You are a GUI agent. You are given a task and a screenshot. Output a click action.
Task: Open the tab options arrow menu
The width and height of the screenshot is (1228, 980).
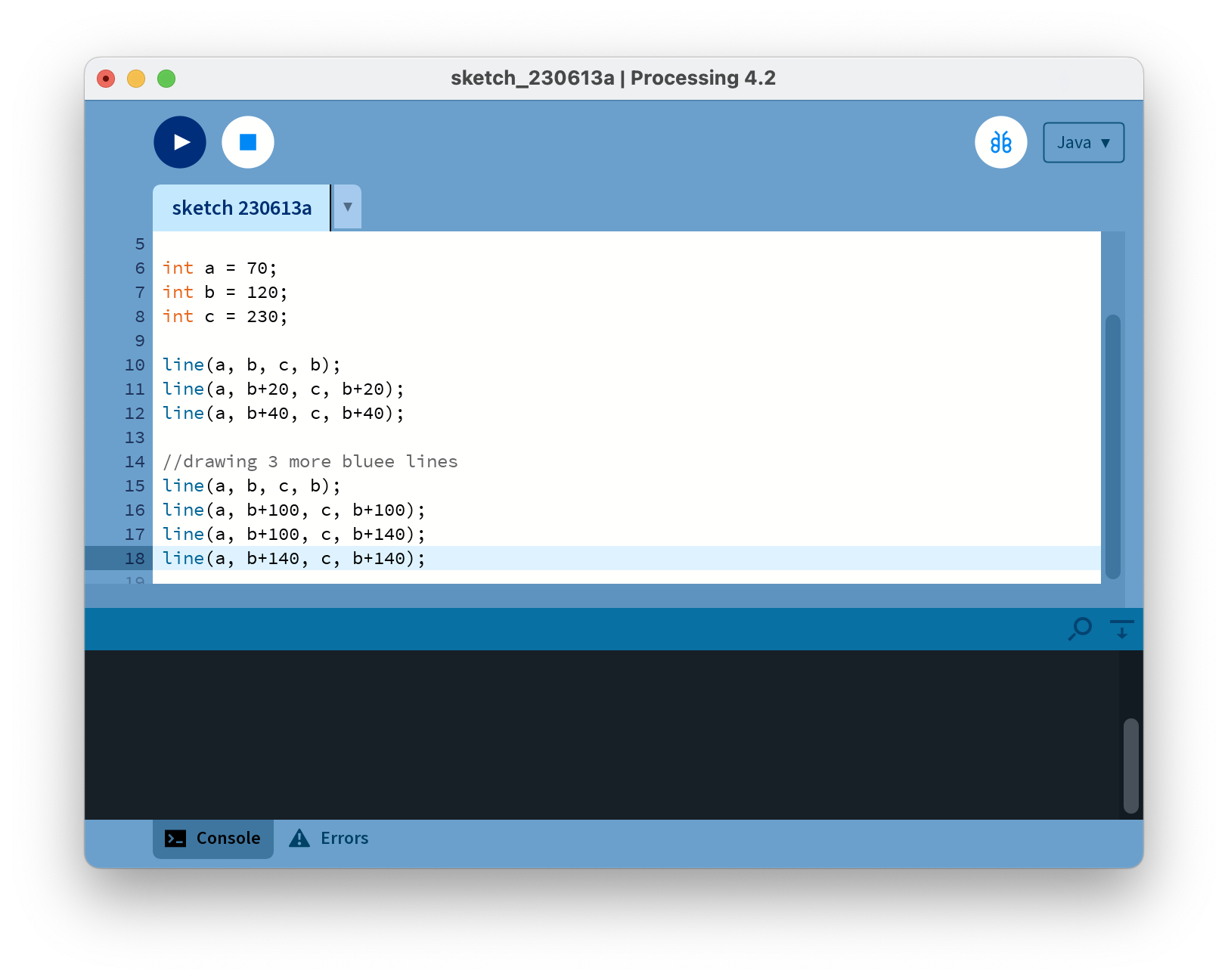[347, 206]
